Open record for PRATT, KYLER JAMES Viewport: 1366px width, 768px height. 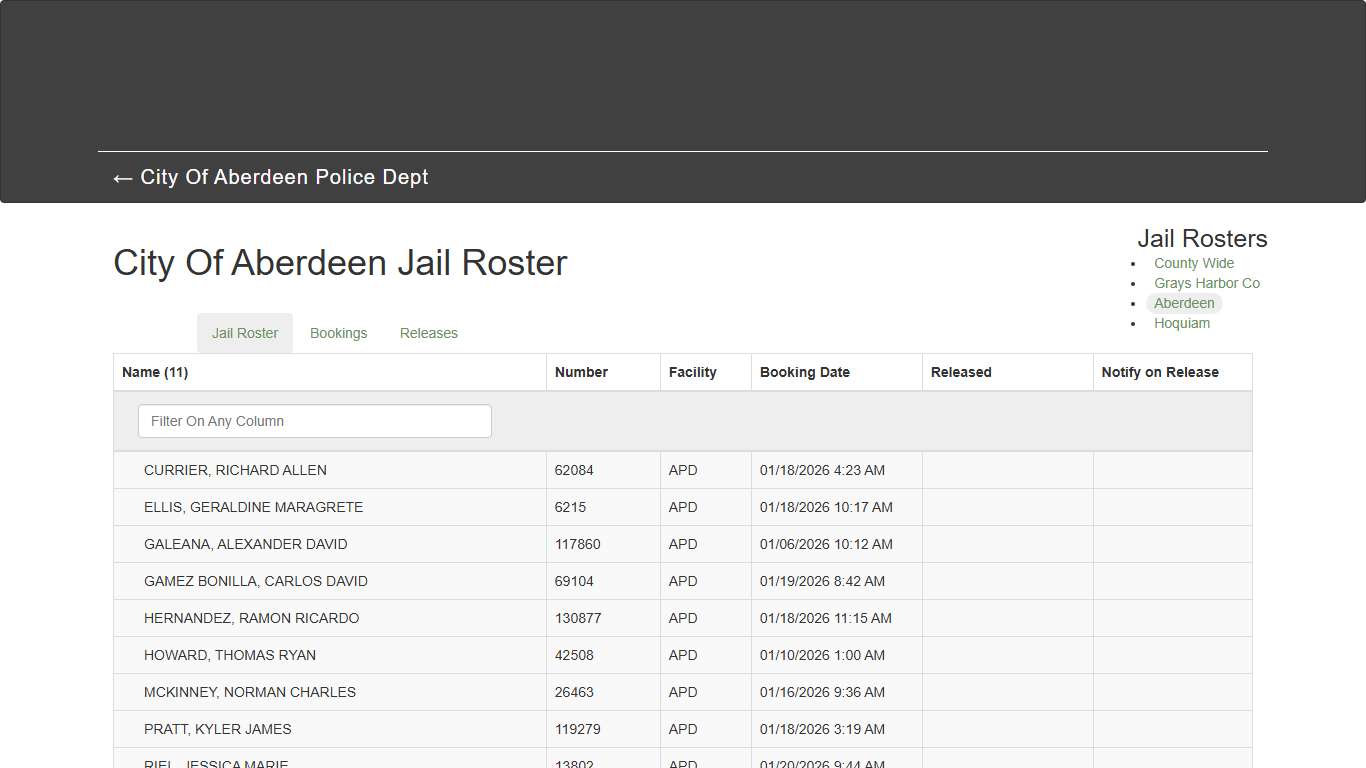[x=217, y=729]
